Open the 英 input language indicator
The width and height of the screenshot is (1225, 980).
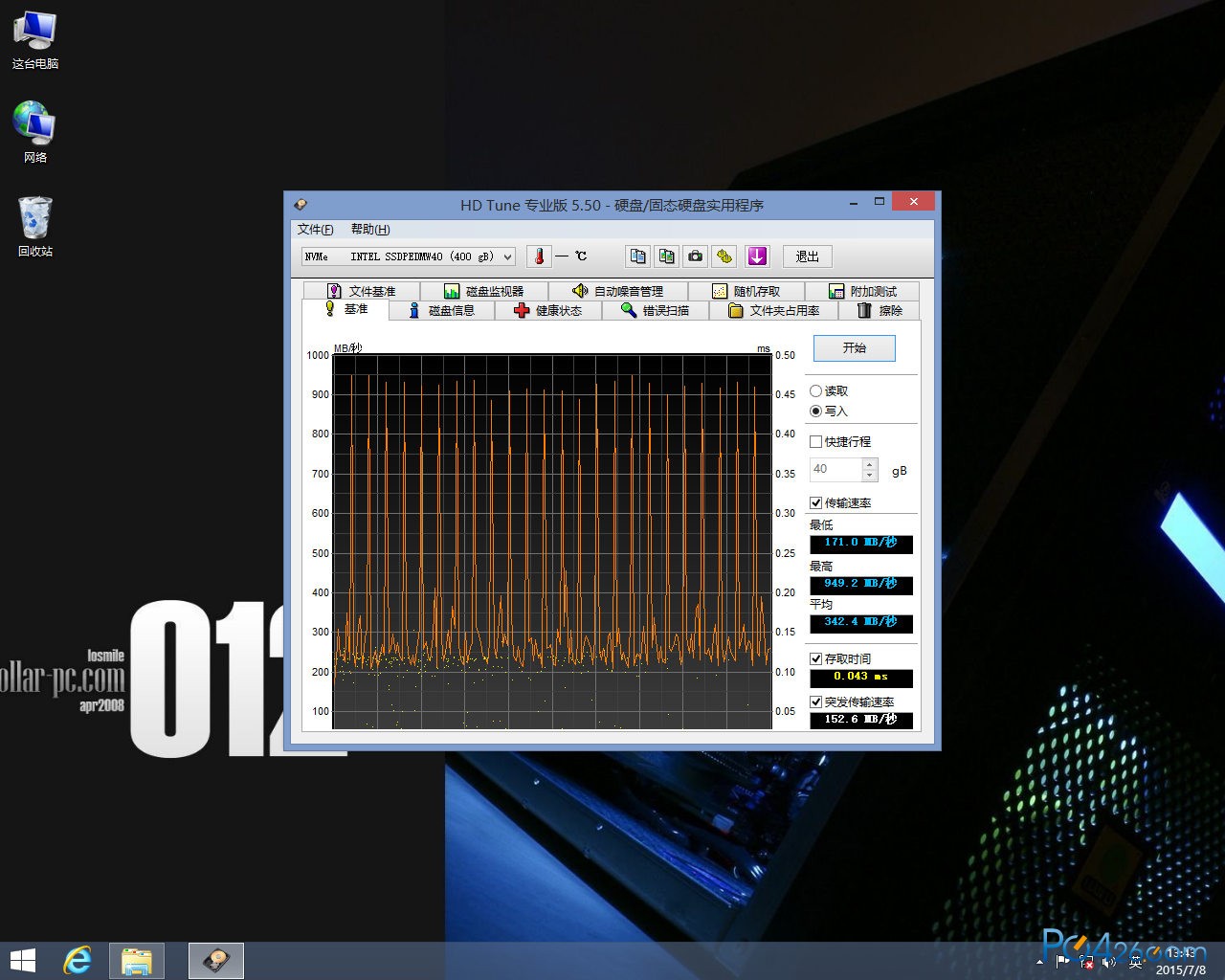[1137, 962]
